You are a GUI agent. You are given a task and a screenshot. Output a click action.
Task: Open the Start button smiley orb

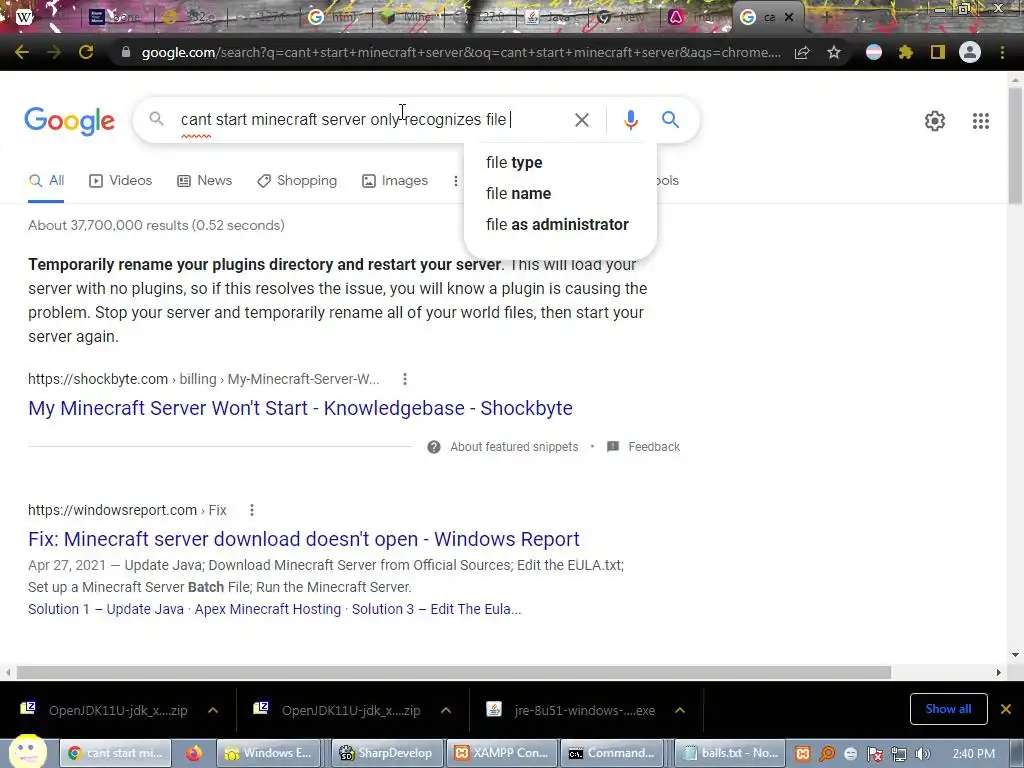[27, 751]
